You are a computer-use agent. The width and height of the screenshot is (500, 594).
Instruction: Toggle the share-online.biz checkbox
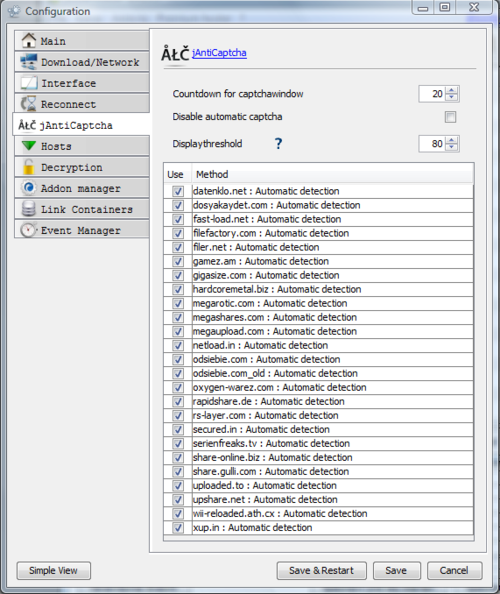tap(178, 457)
